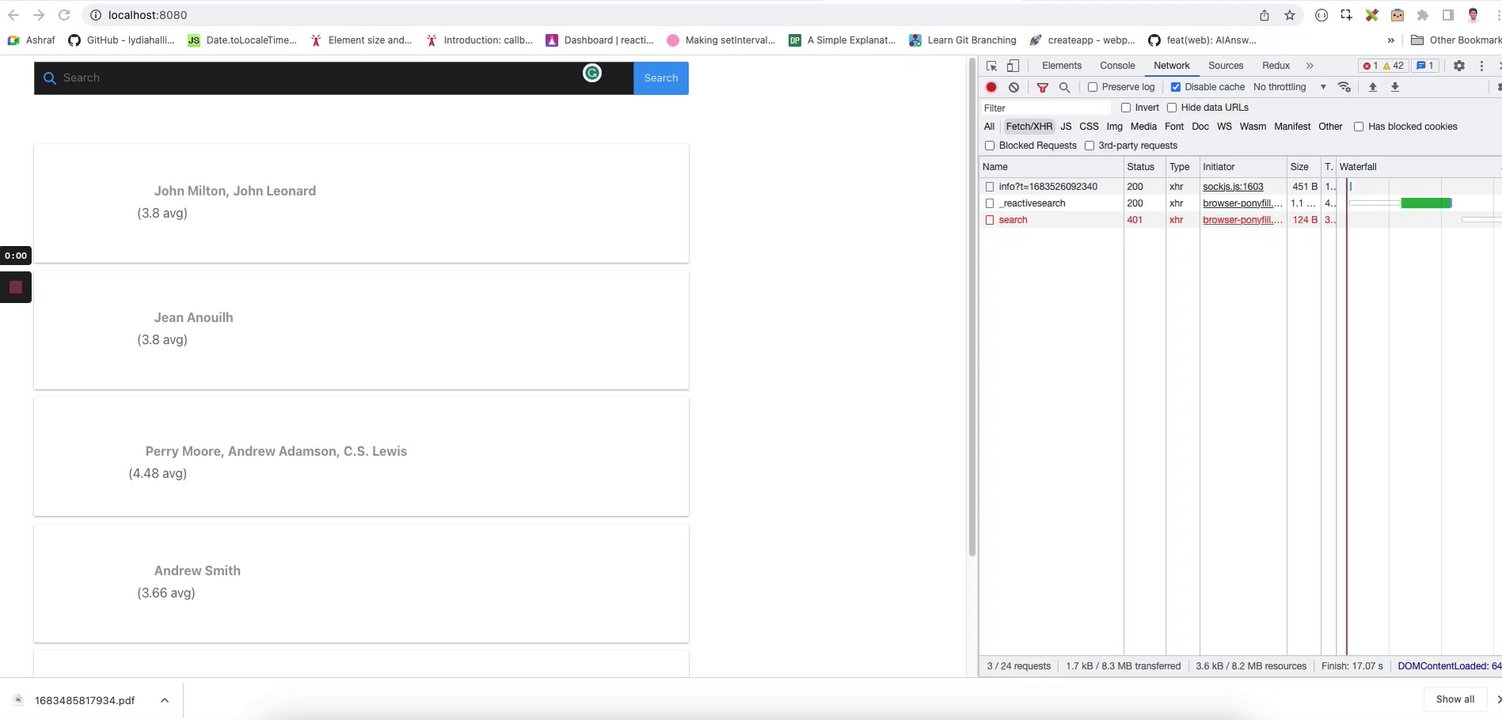
Task: Check Has blocked cookies
Action: [1359, 126]
